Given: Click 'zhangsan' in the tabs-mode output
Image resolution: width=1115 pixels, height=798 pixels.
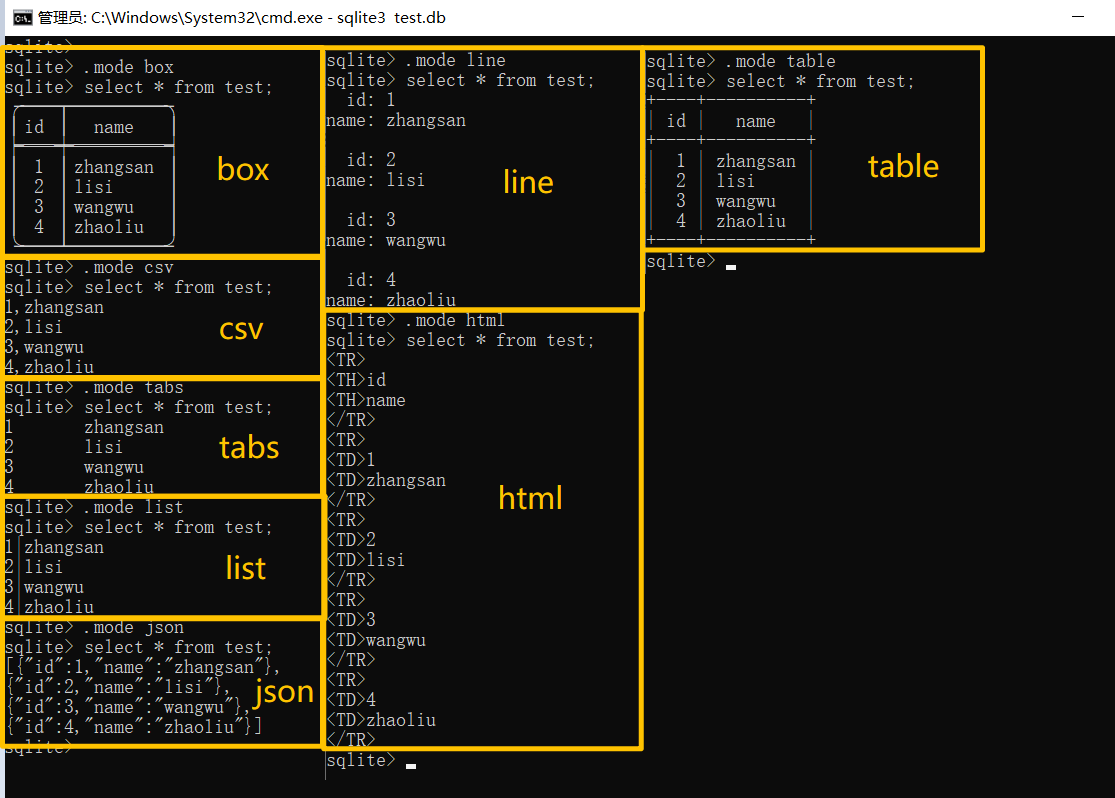Looking at the screenshot, I should (x=124, y=427).
